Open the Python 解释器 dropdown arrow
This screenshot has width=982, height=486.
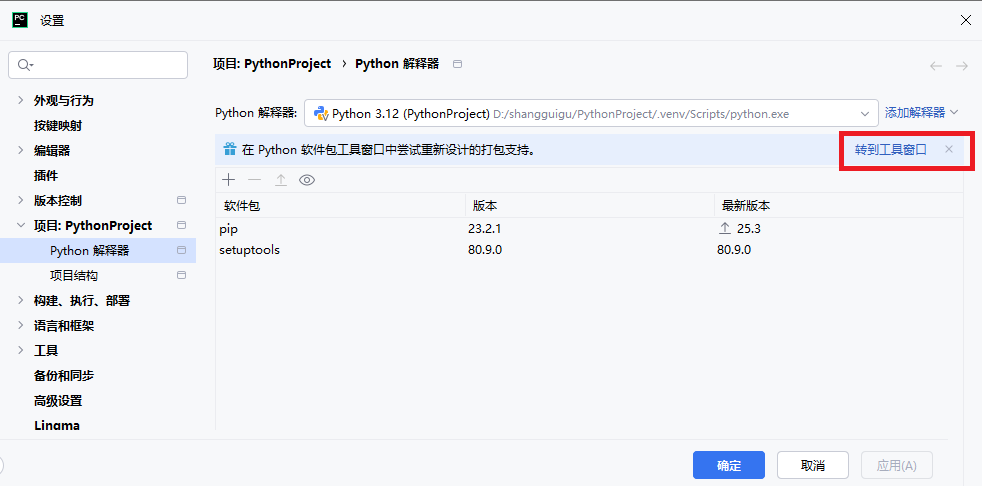point(866,114)
